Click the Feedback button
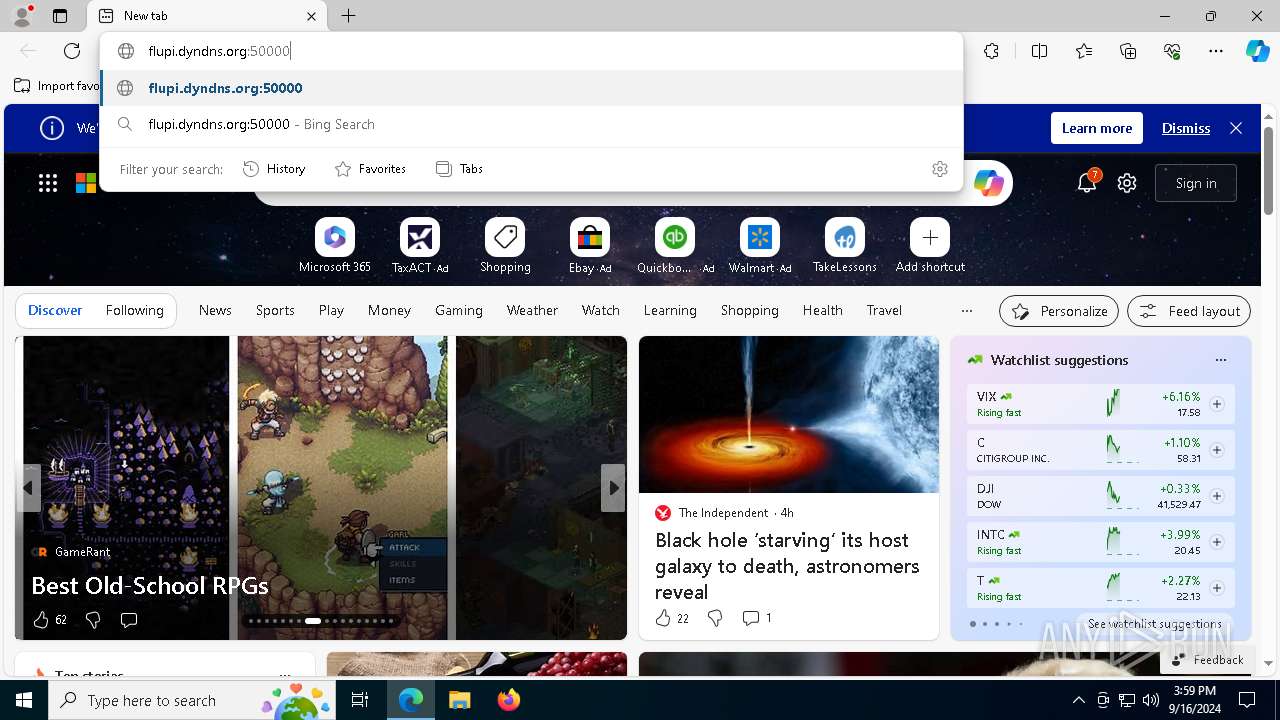This screenshot has width=1280, height=720. click(x=1207, y=660)
